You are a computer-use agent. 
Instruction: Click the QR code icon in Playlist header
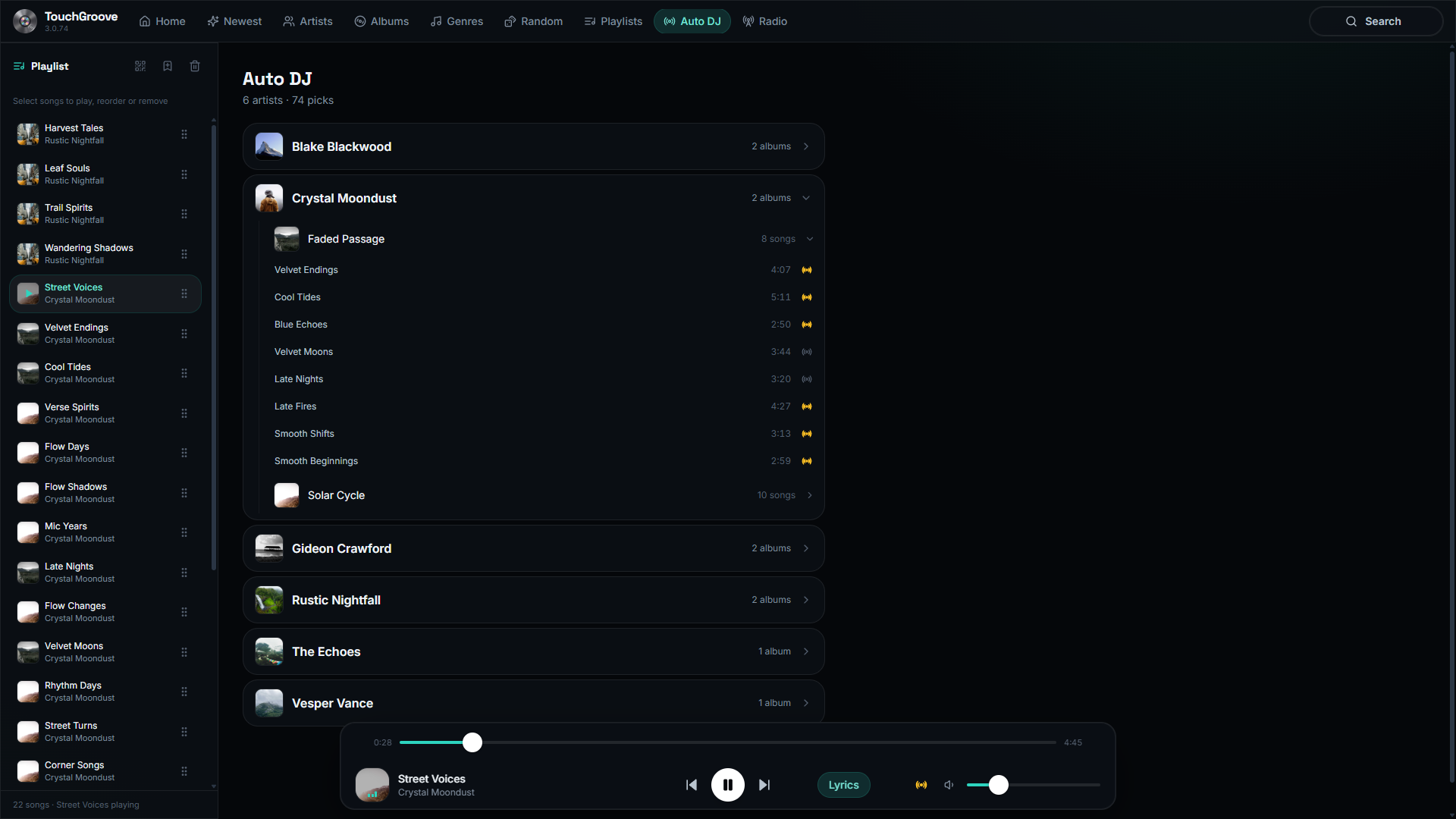140,66
